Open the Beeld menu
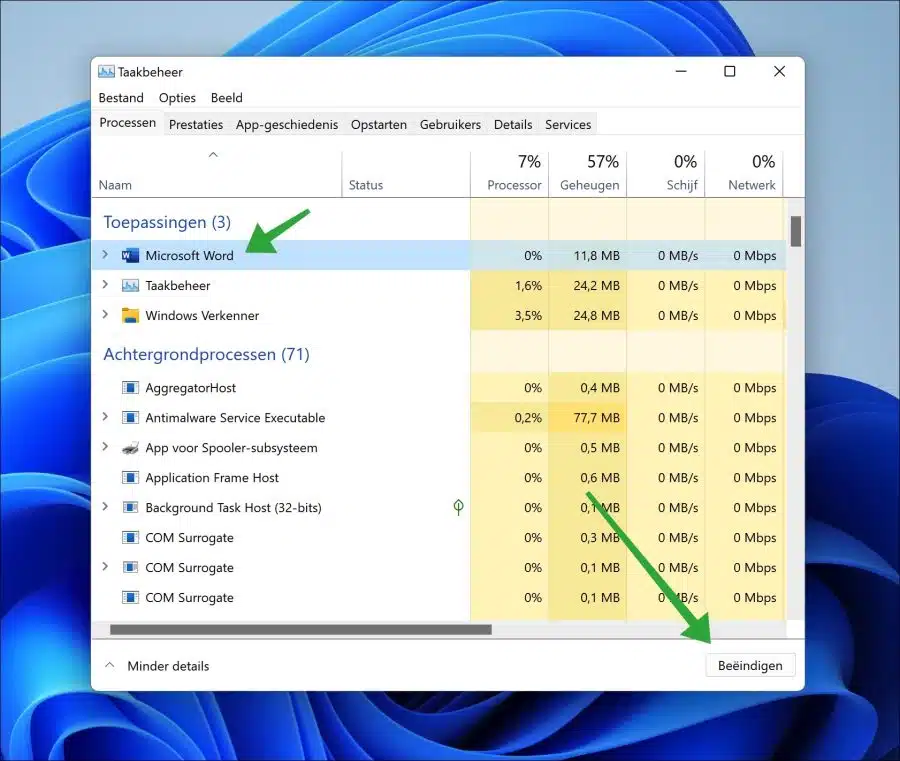 point(227,98)
